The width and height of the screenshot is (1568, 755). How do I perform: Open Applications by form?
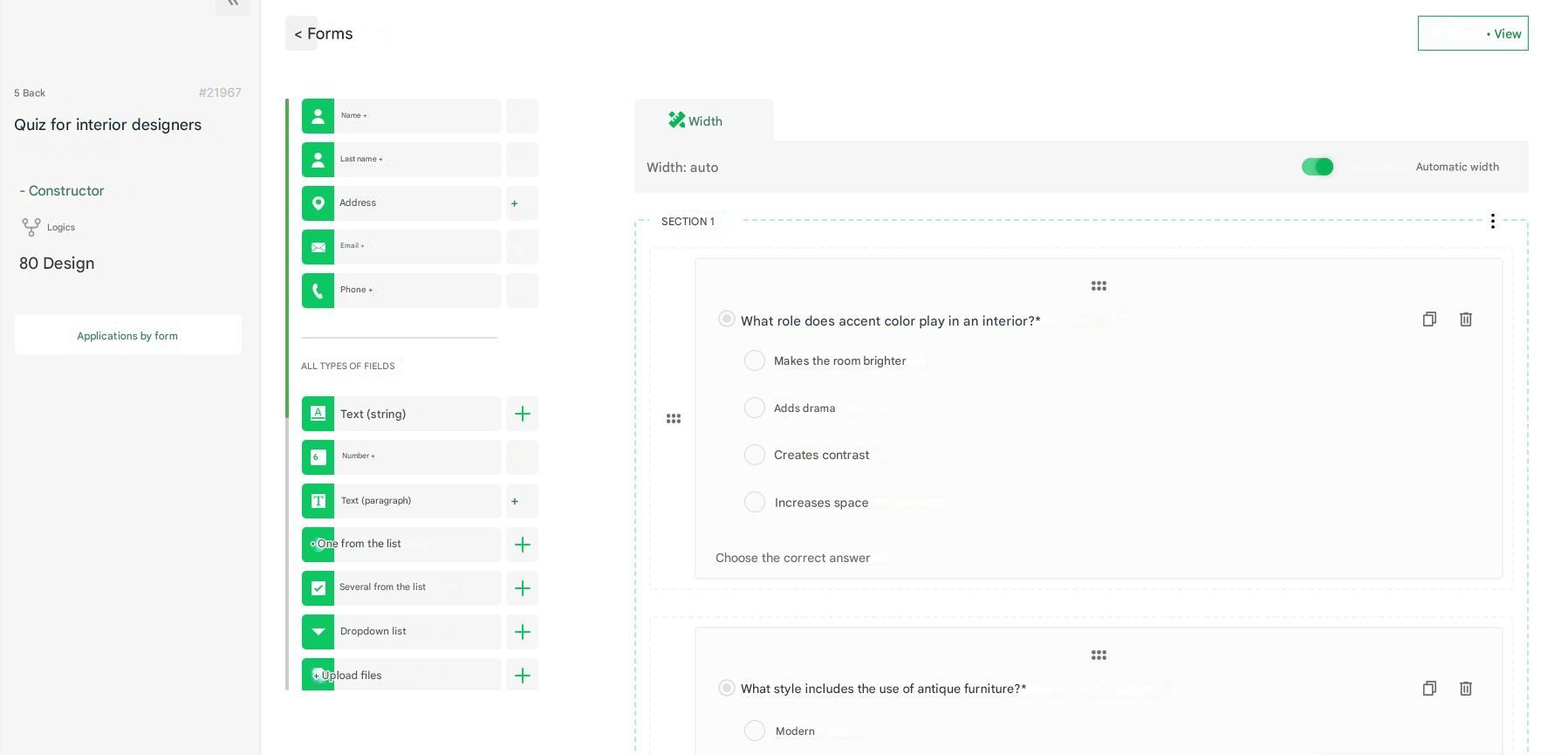127,335
